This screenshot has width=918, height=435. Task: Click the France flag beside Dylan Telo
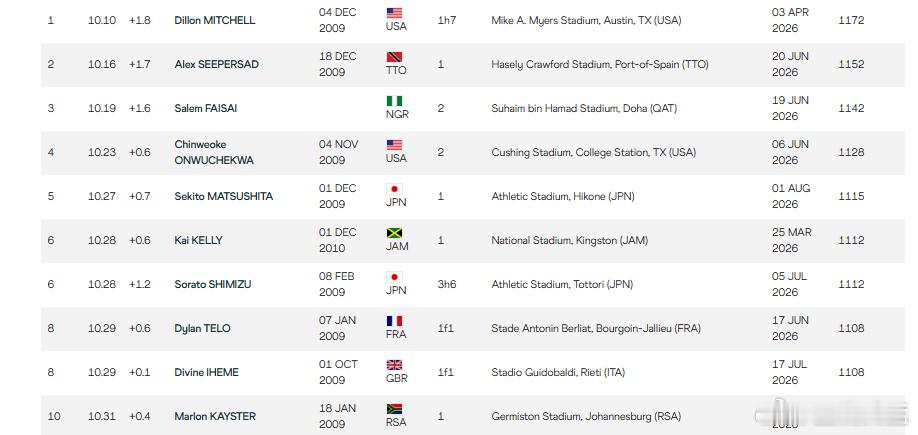394,321
